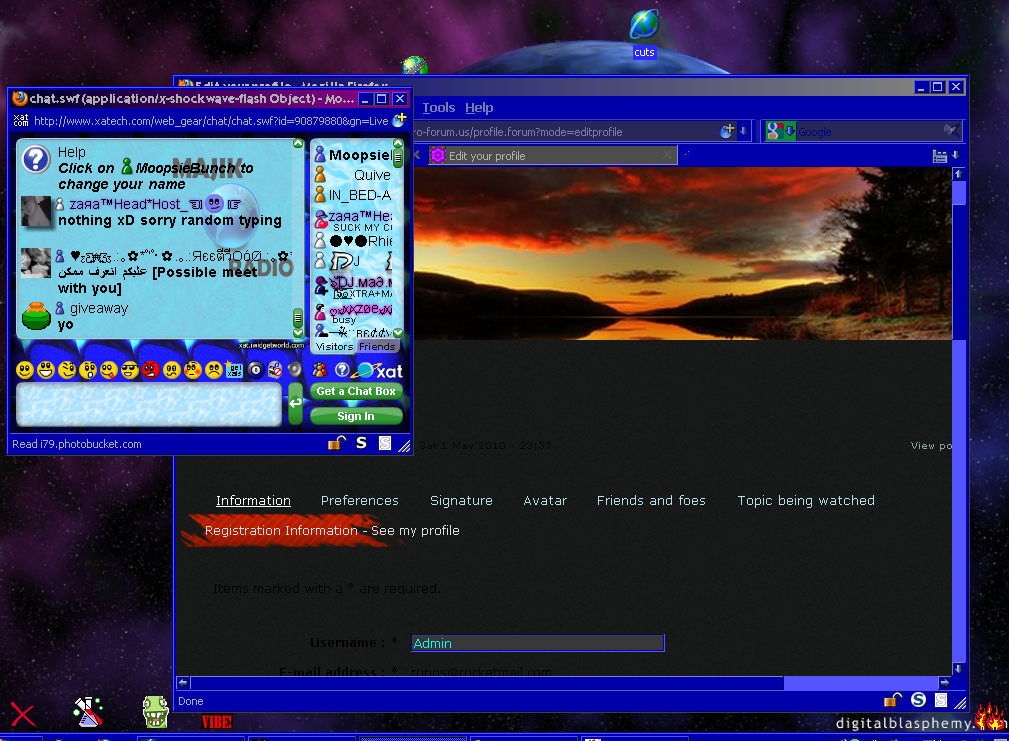This screenshot has height=741, width=1009.
Task: Click the Sign In button in chat
Action: (x=356, y=416)
